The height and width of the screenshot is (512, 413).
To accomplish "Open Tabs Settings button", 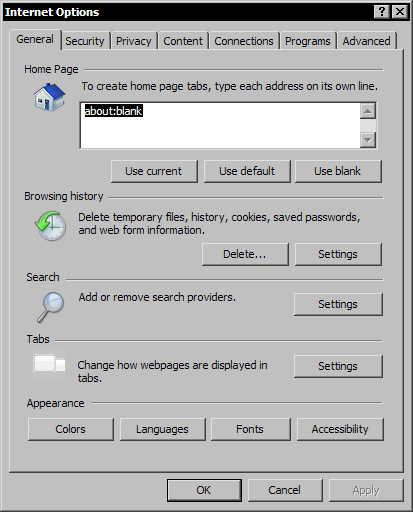I will click(x=338, y=366).
